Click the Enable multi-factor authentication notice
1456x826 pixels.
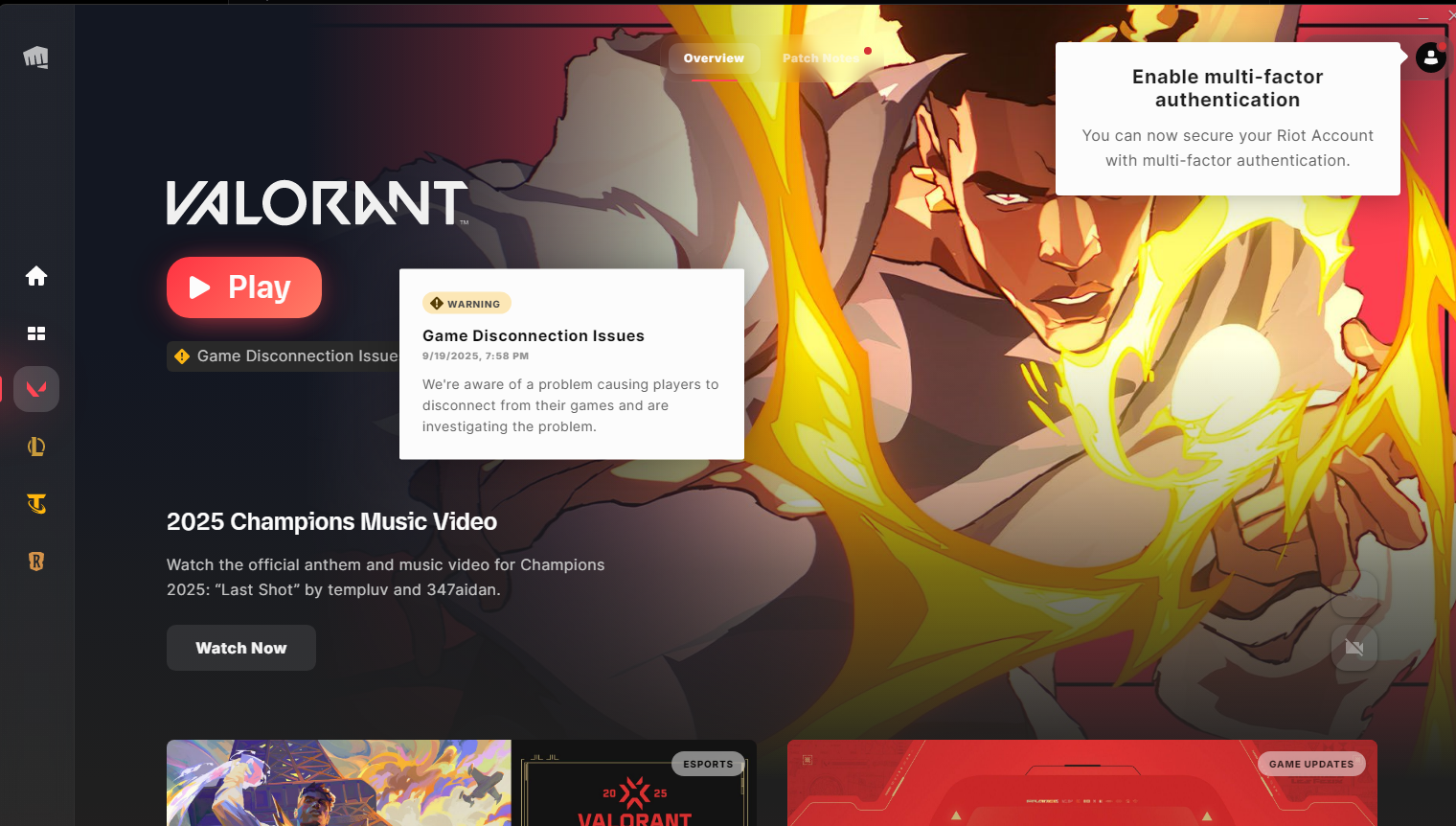point(1228,119)
